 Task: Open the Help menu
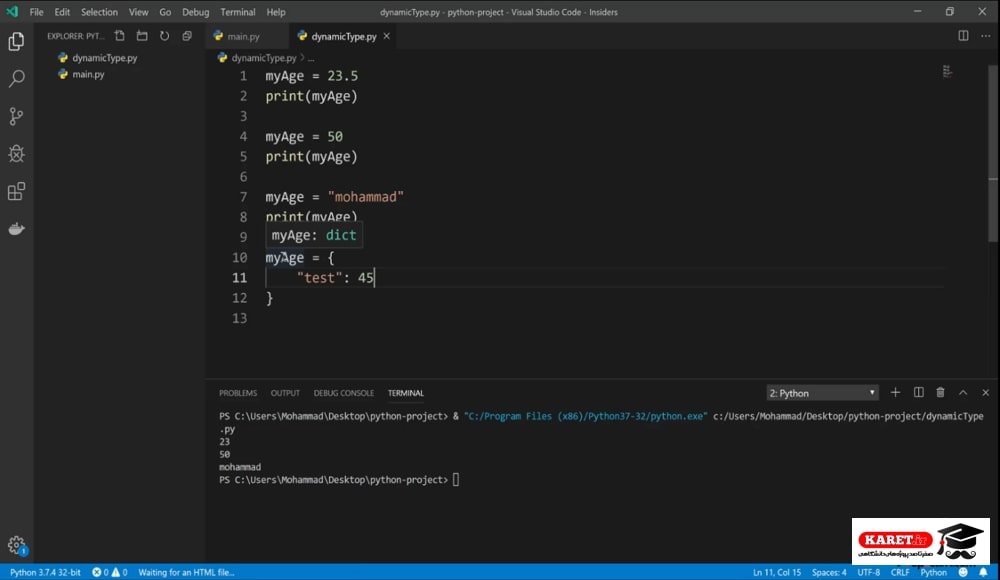276,12
